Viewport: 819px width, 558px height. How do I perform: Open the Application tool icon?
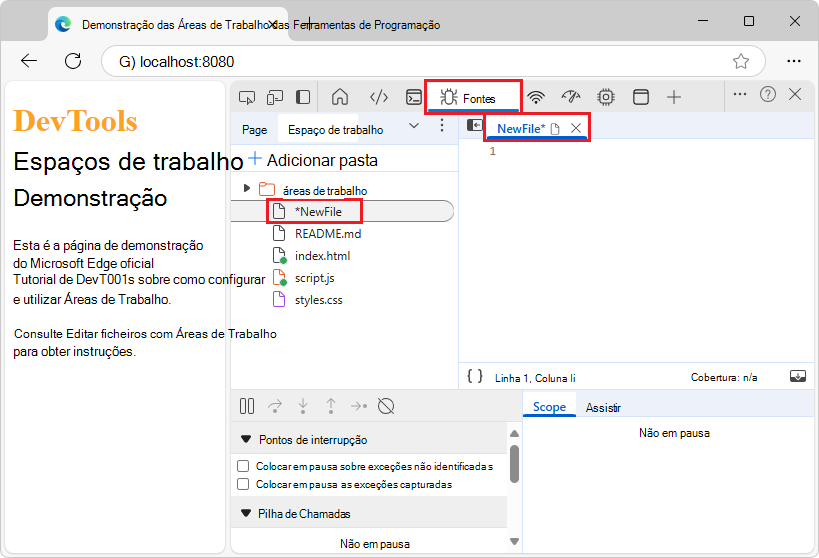[641, 97]
